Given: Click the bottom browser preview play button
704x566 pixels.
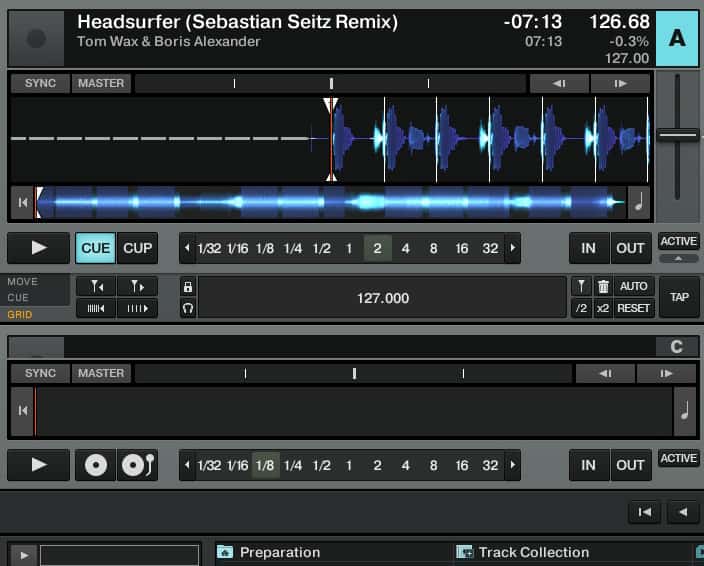Looking at the screenshot, I should [24, 555].
